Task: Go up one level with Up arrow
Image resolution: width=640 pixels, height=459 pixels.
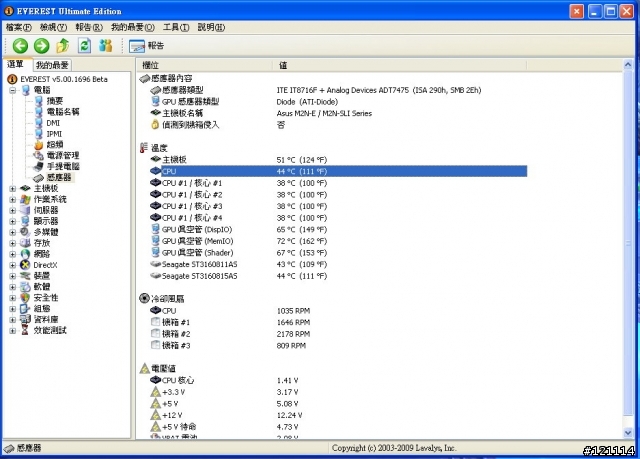Action: click(63, 46)
